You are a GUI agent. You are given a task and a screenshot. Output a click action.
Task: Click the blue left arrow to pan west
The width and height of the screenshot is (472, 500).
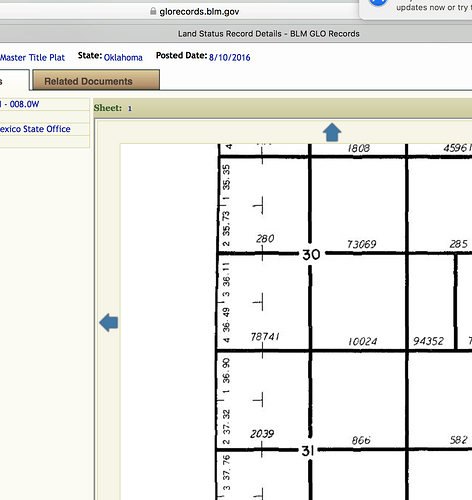click(x=109, y=322)
